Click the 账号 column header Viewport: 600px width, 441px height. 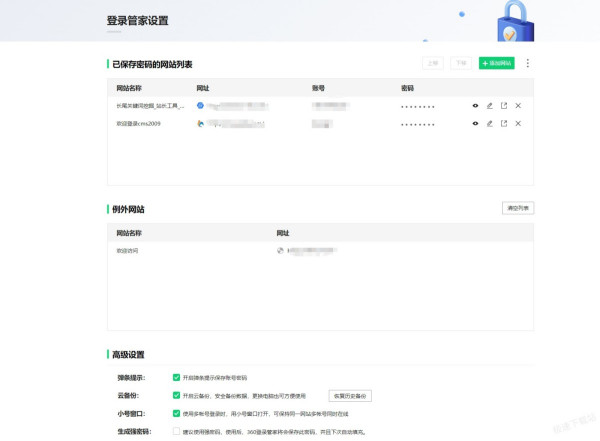click(x=318, y=88)
